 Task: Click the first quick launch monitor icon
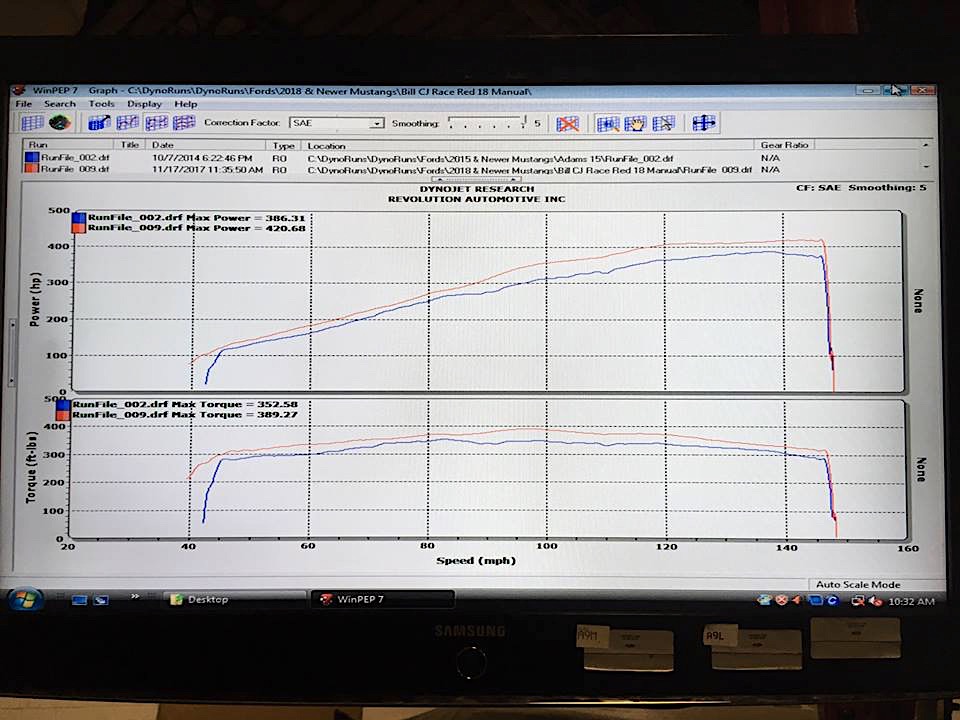click(80, 600)
